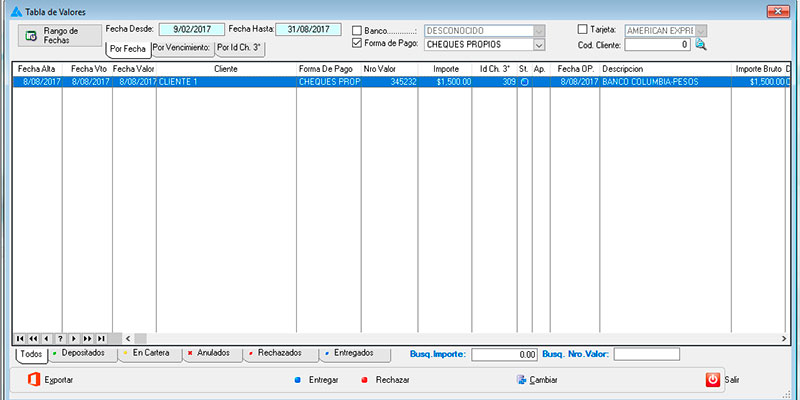Open the Fecha Desde date picker

point(191,29)
